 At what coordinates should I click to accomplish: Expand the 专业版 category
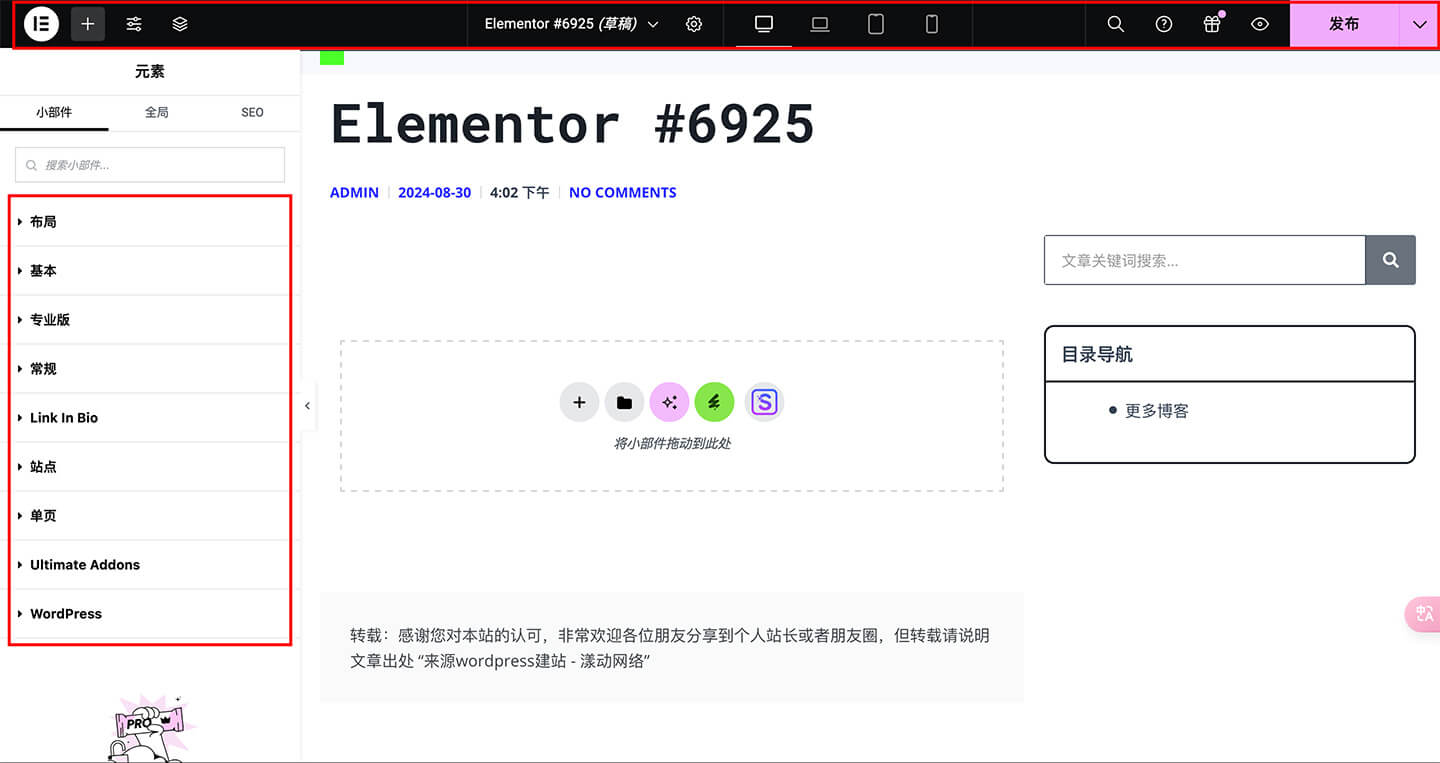point(150,320)
